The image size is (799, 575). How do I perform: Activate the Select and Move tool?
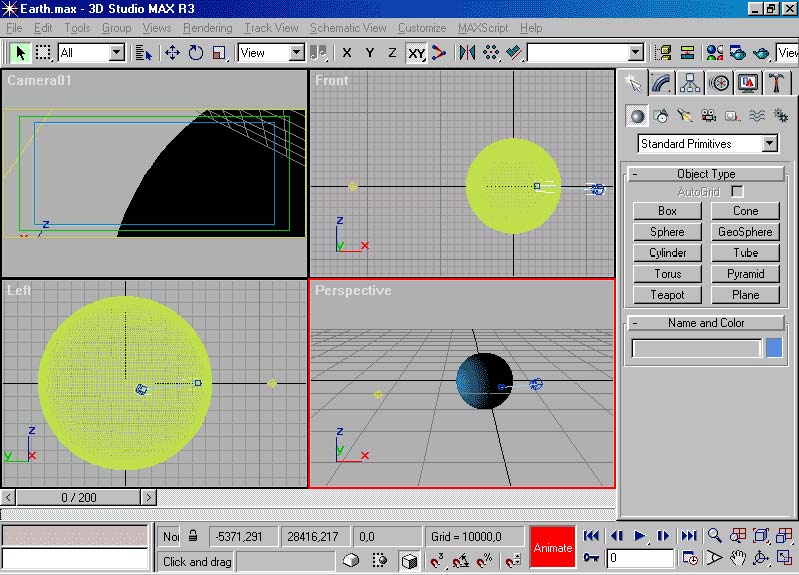[x=172, y=53]
